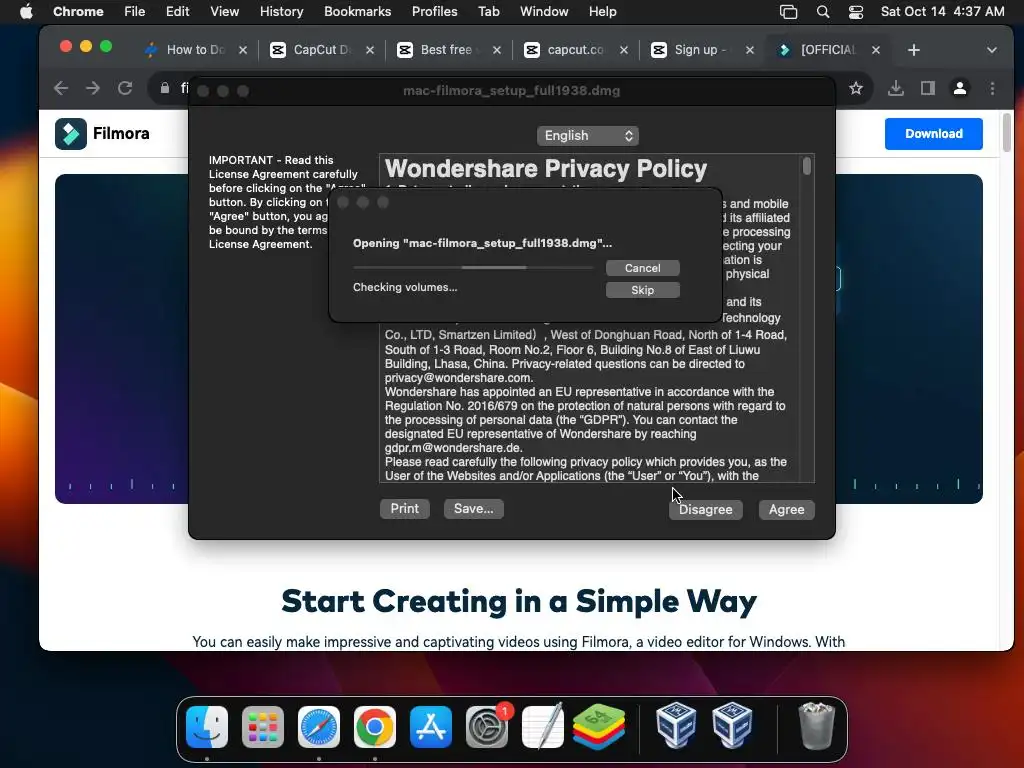Close the "CapCut D" tab

click(370, 50)
